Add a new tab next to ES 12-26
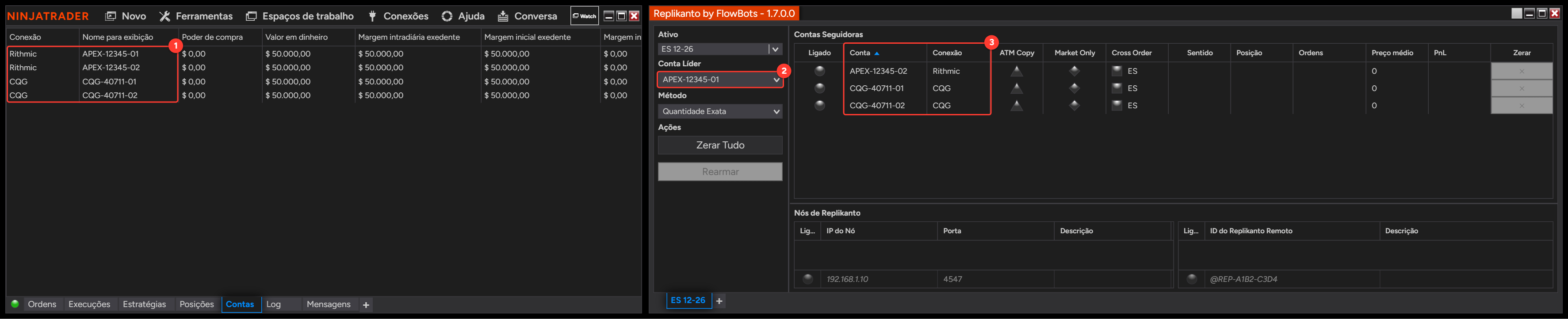This screenshot has width=1568, height=319. [719, 301]
